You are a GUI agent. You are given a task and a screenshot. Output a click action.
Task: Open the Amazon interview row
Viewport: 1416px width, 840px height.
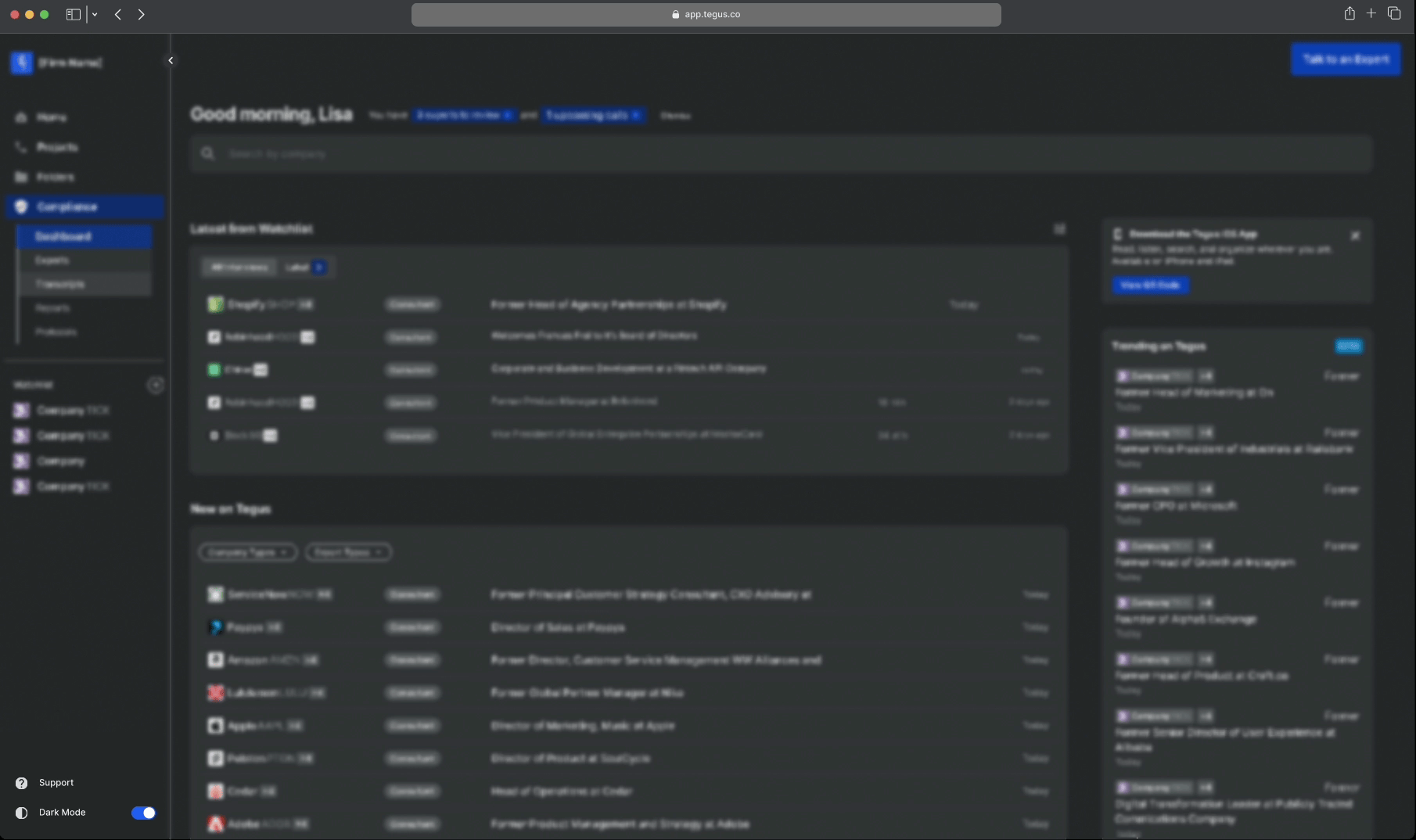click(628, 660)
